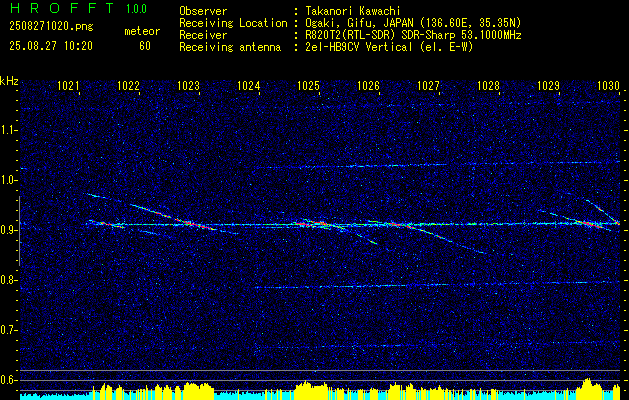Viewport: 629px width, 400px height.
Task: Click the Observer field label
Action: pyautogui.click(x=203, y=11)
